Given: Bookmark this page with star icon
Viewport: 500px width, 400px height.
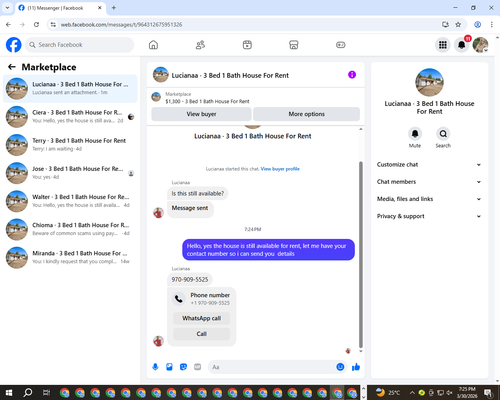Looking at the screenshot, I should tap(458, 24).
